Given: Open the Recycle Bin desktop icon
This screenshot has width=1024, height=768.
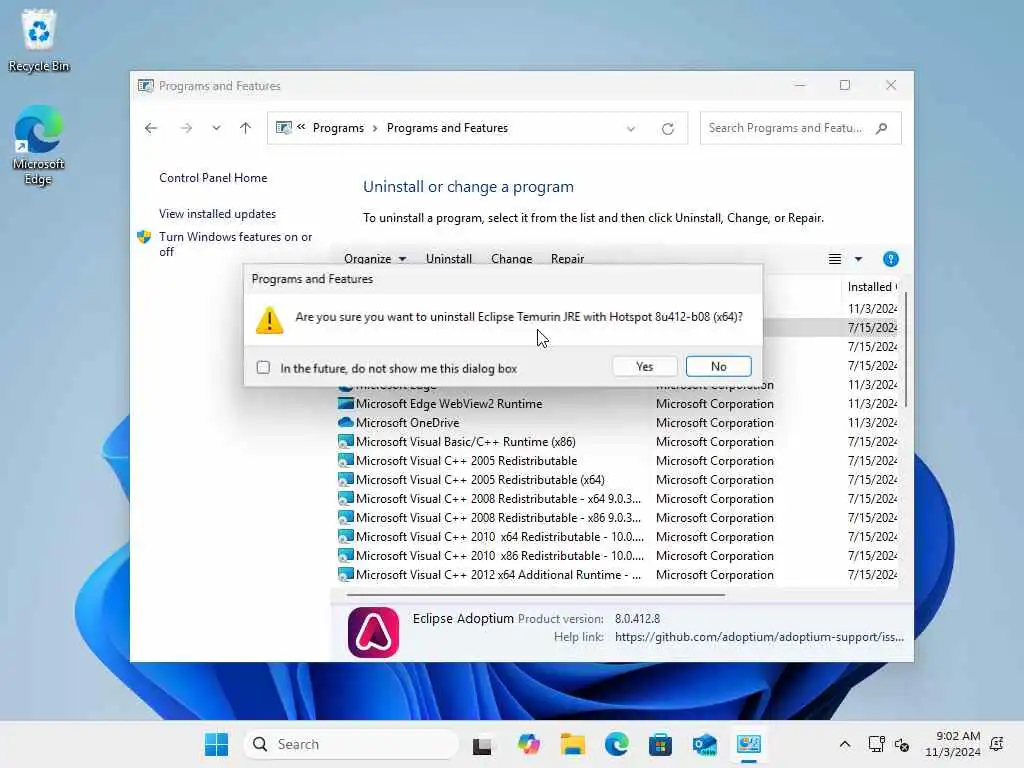Looking at the screenshot, I should 39,41.
